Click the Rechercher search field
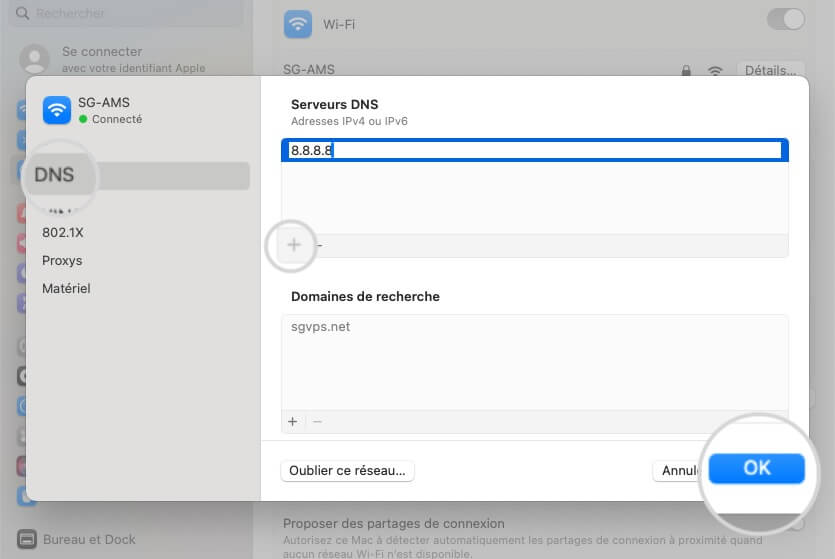The width and height of the screenshot is (835, 559). pyautogui.click(x=127, y=13)
